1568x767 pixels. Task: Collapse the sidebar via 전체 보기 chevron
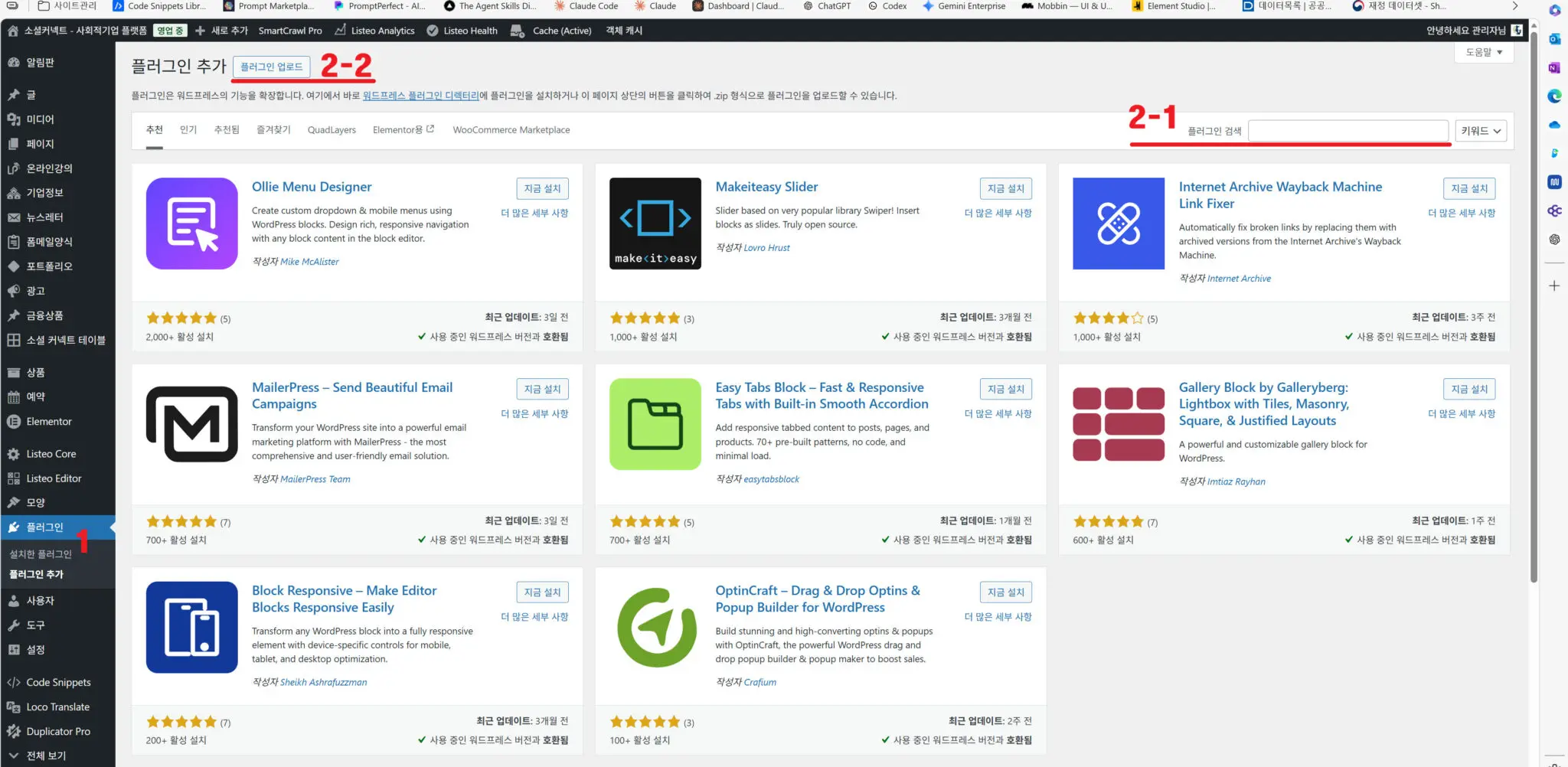(x=13, y=756)
